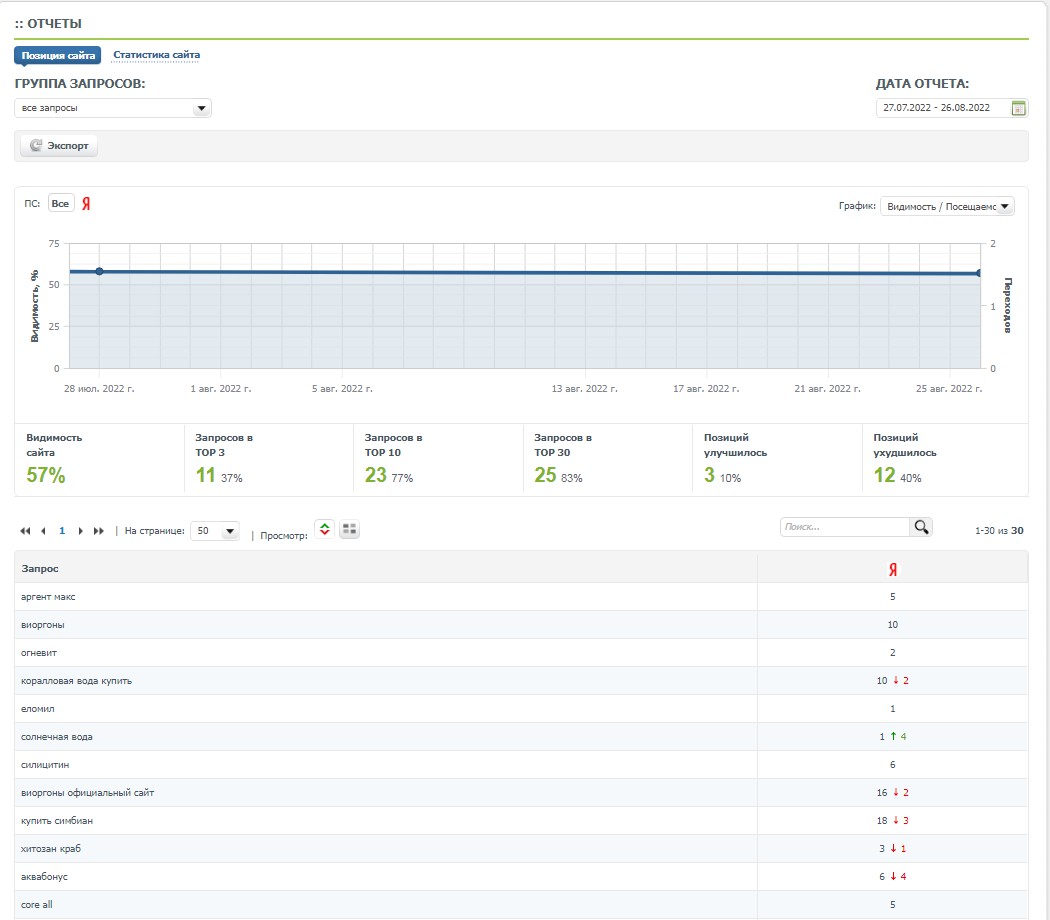Go to the previous page arrow
This screenshot has width=1050, height=920.
pyautogui.click(x=43, y=531)
